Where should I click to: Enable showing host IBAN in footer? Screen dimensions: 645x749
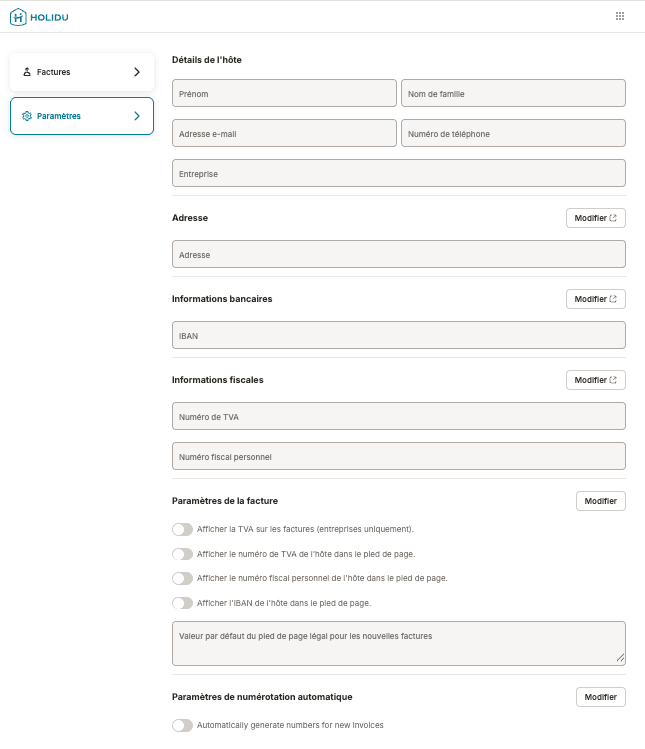click(x=182, y=603)
